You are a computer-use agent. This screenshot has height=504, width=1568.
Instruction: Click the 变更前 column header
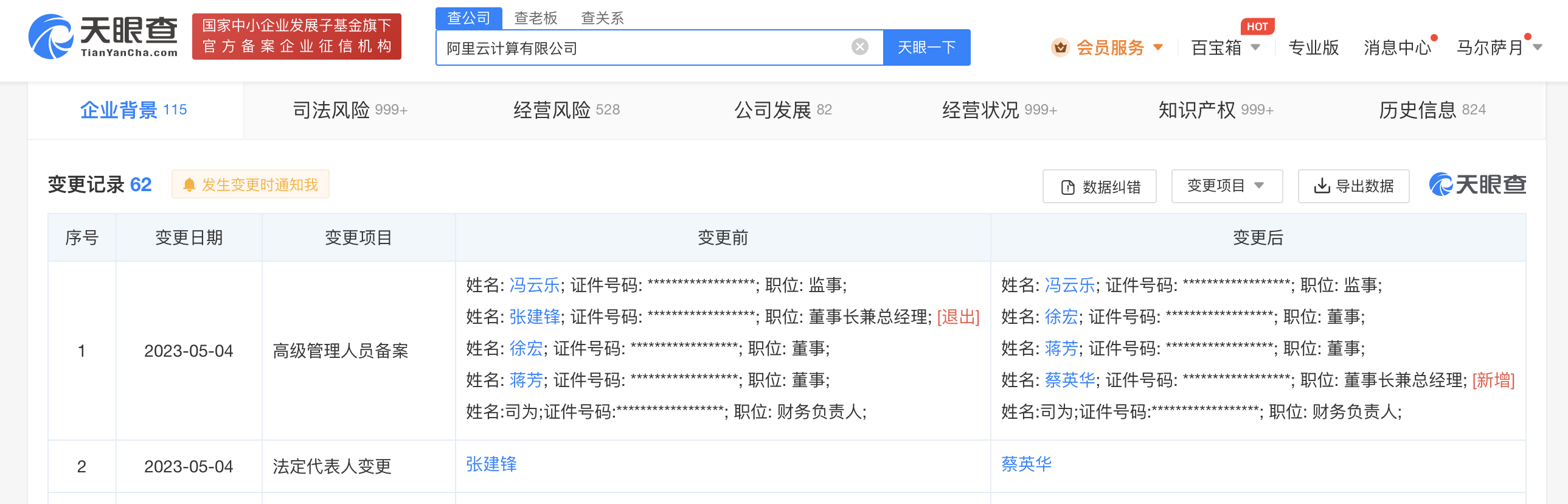[723, 237]
